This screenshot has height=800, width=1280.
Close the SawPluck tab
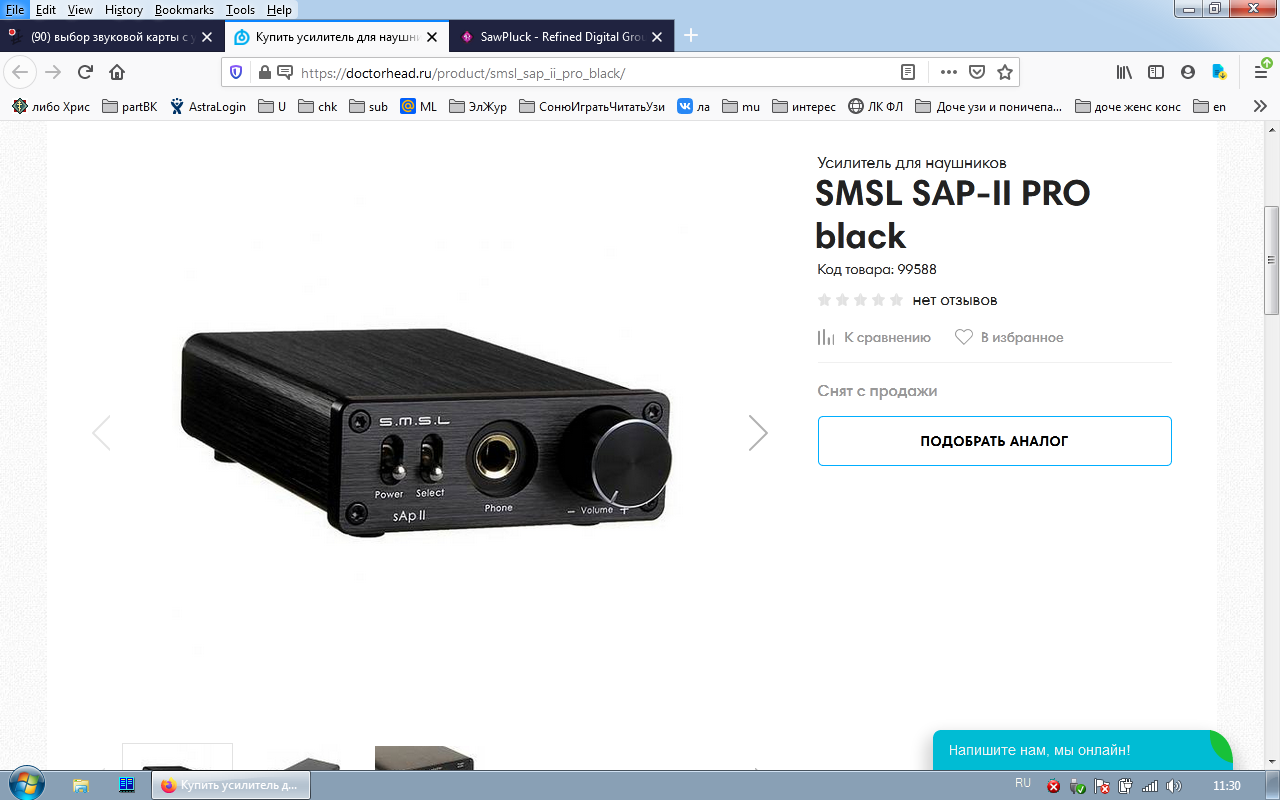657,37
